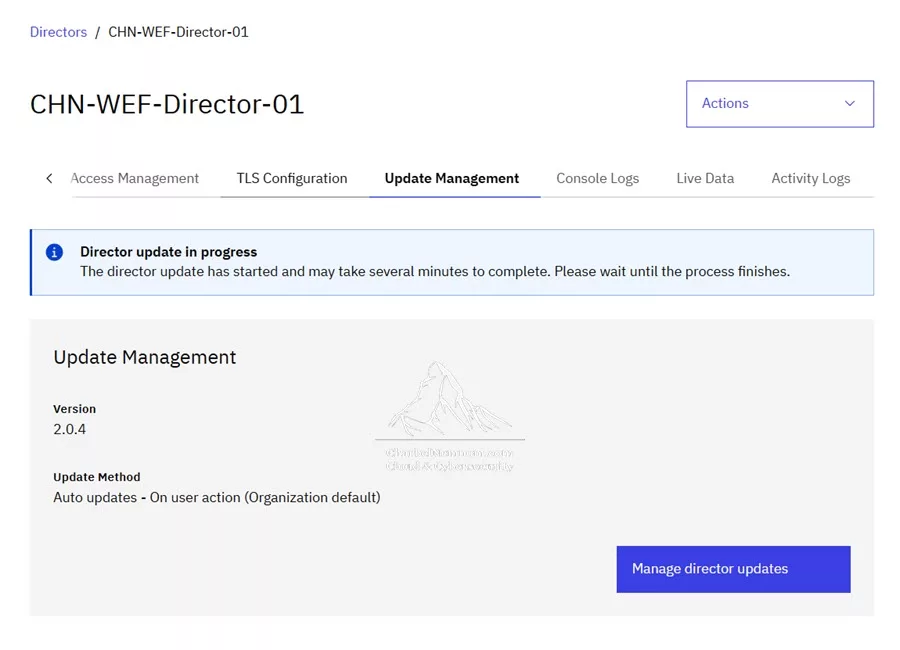Click the Version field label
This screenshot has width=900, height=650.
(75, 409)
